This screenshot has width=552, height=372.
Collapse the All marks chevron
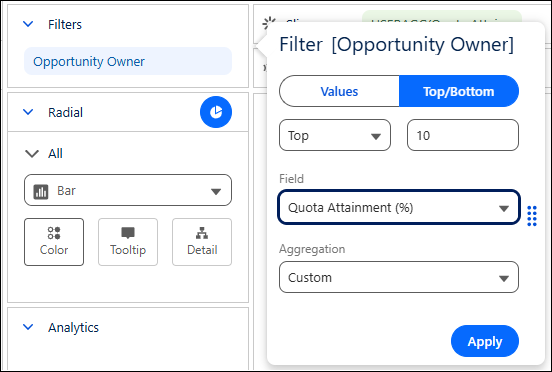point(32,154)
